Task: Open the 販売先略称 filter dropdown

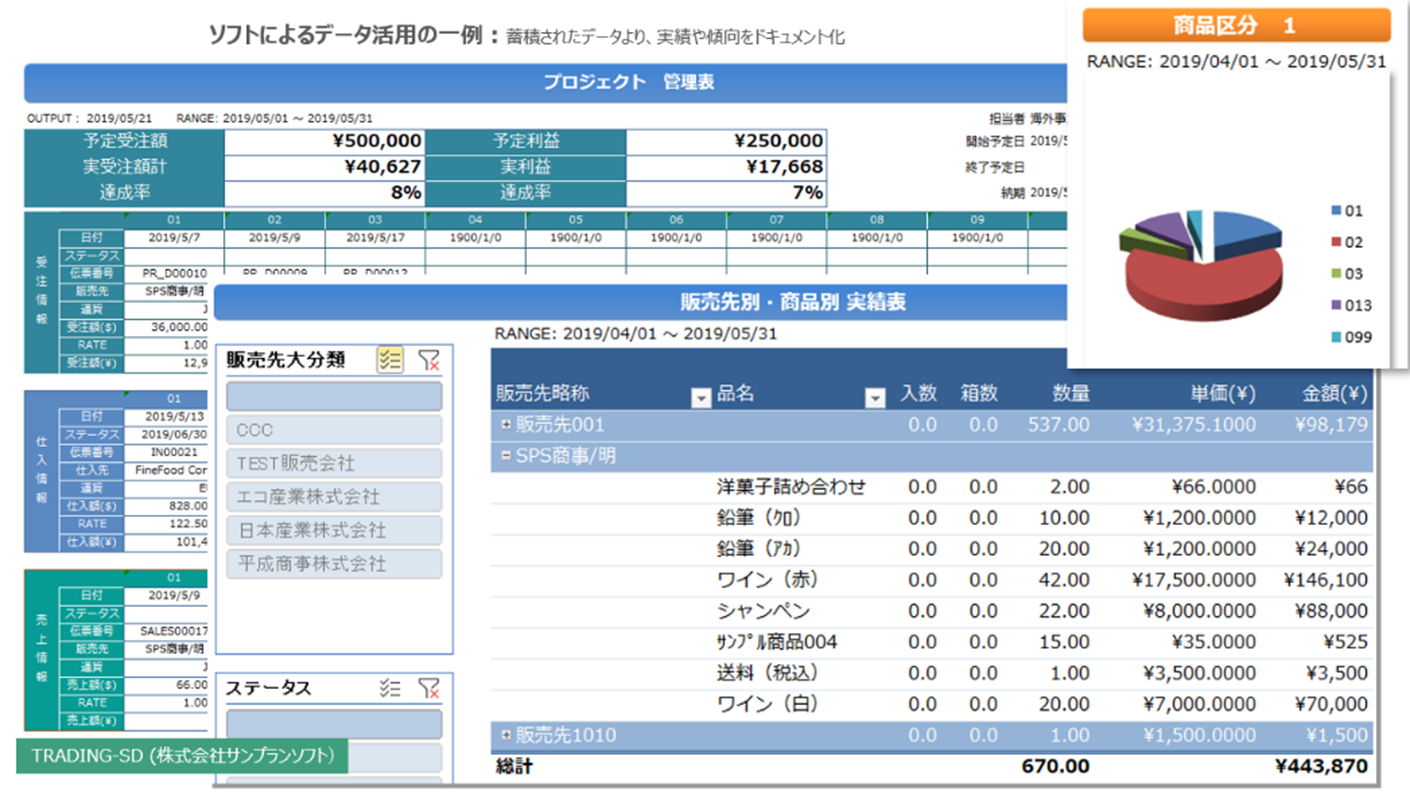Action: tap(700, 397)
